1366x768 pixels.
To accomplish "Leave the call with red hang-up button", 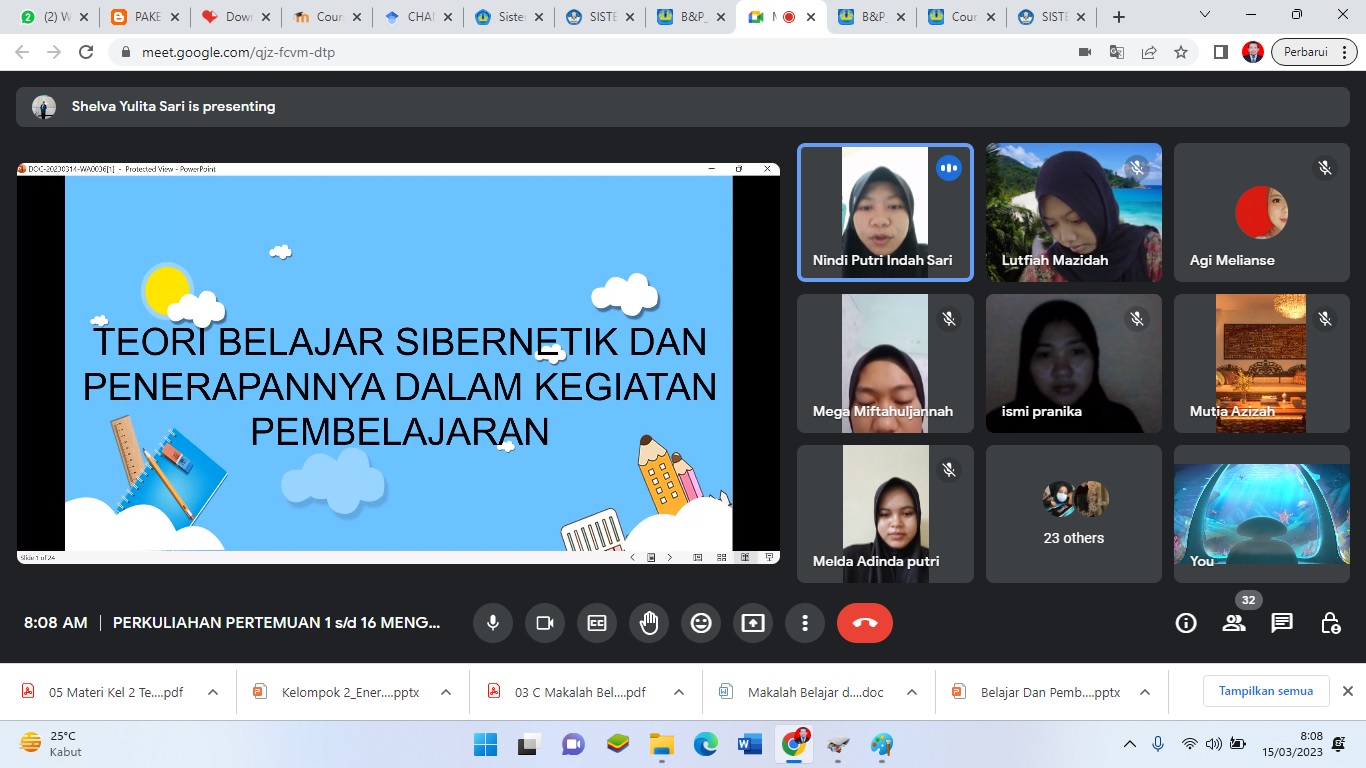I will pyautogui.click(x=865, y=623).
